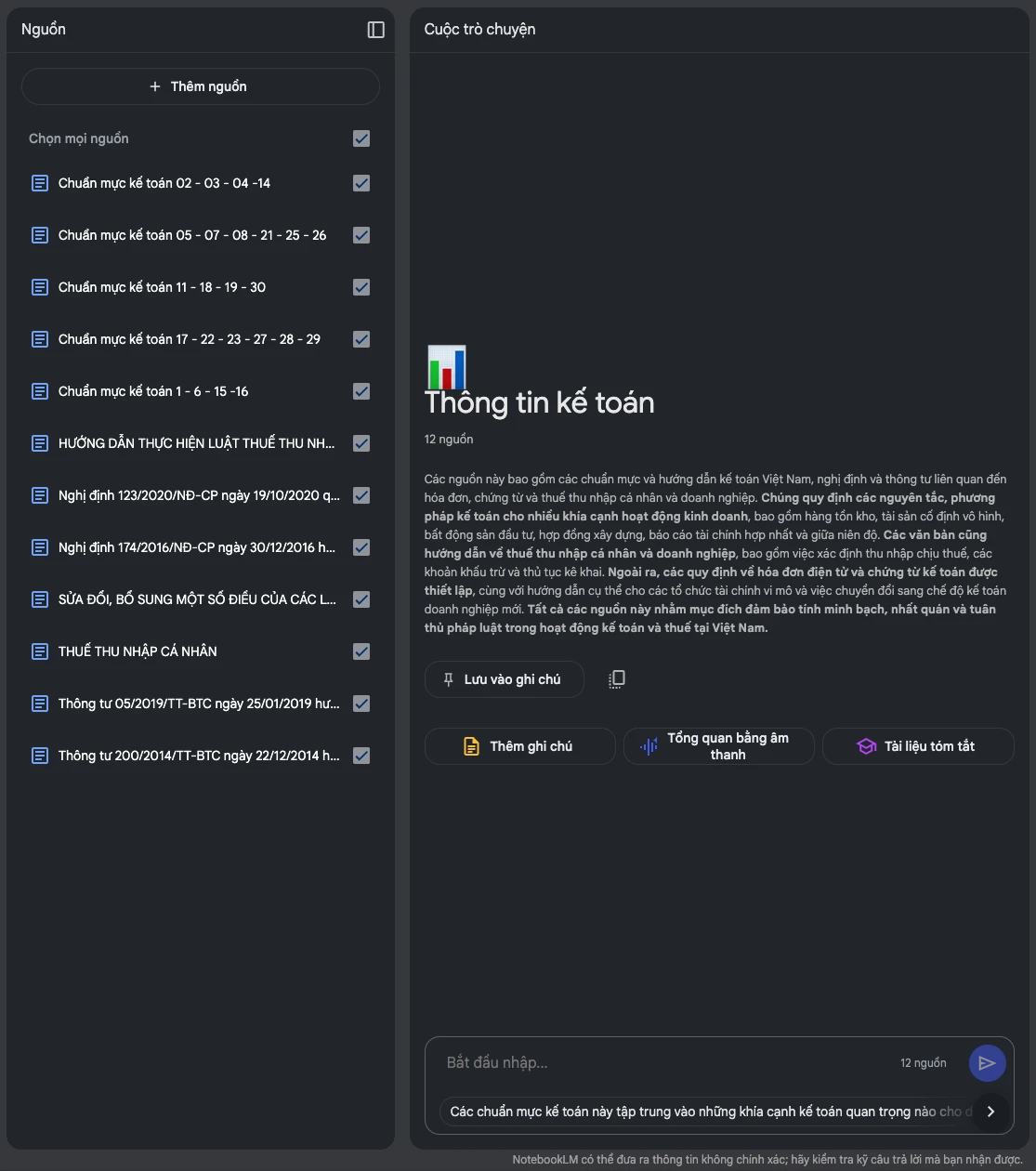Deselect Thông tư 200/2014/TT-BTC source checkbox

[361, 756]
